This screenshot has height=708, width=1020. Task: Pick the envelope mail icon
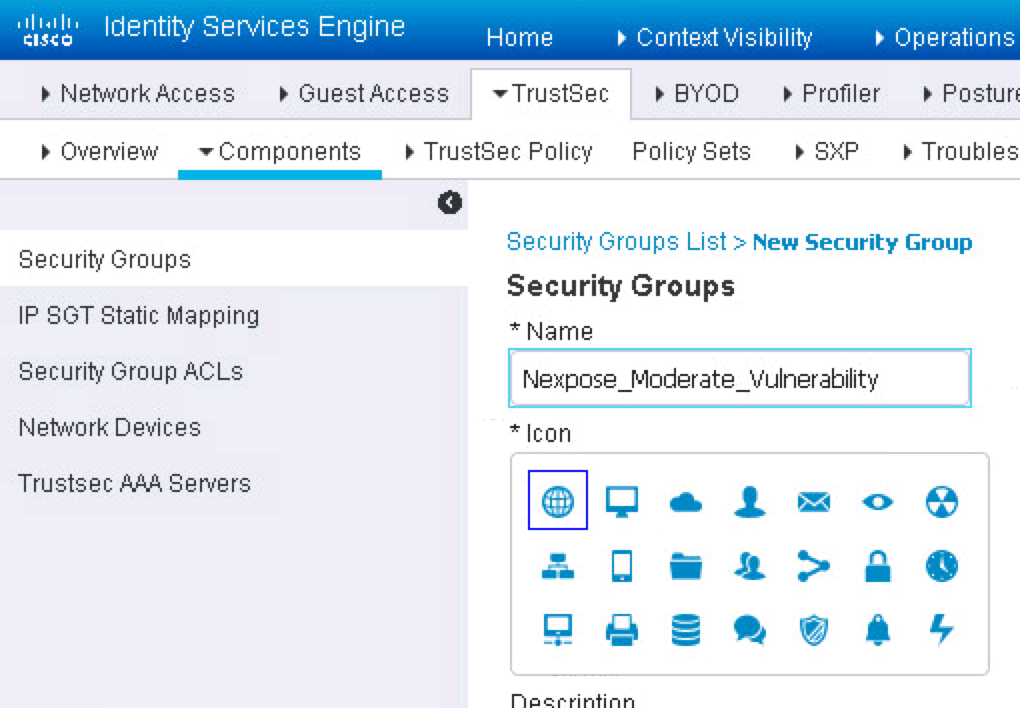click(813, 502)
